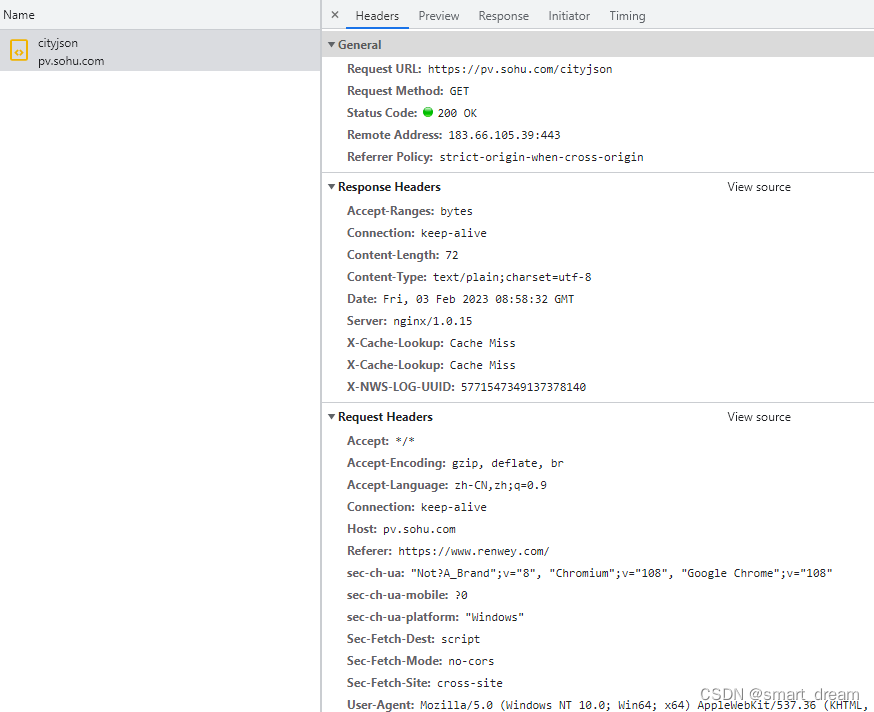The height and width of the screenshot is (712, 874).
Task: Collapse the Response Headers section
Action: tap(332, 187)
